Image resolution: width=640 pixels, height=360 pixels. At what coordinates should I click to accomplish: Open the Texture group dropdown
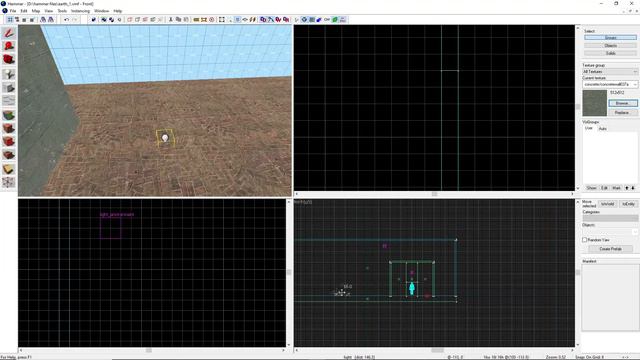(x=610, y=72)
